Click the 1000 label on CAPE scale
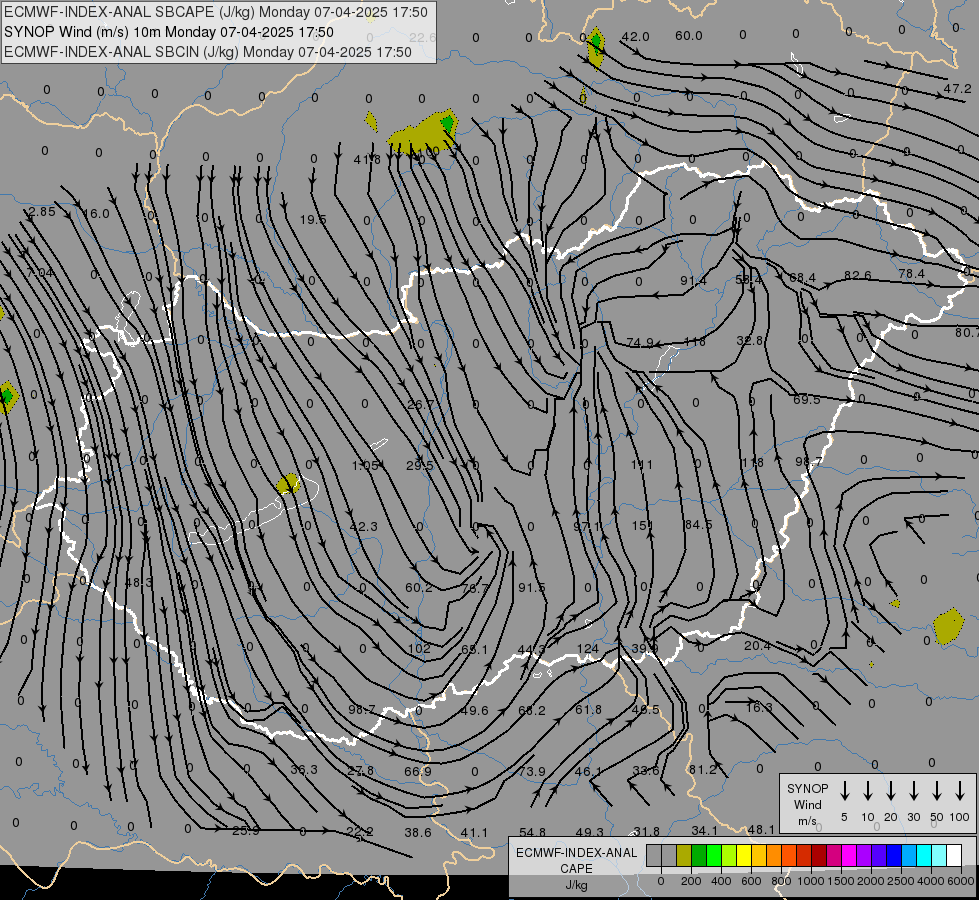Viewport: 979px width, 900px height. [x=810, y=881]
